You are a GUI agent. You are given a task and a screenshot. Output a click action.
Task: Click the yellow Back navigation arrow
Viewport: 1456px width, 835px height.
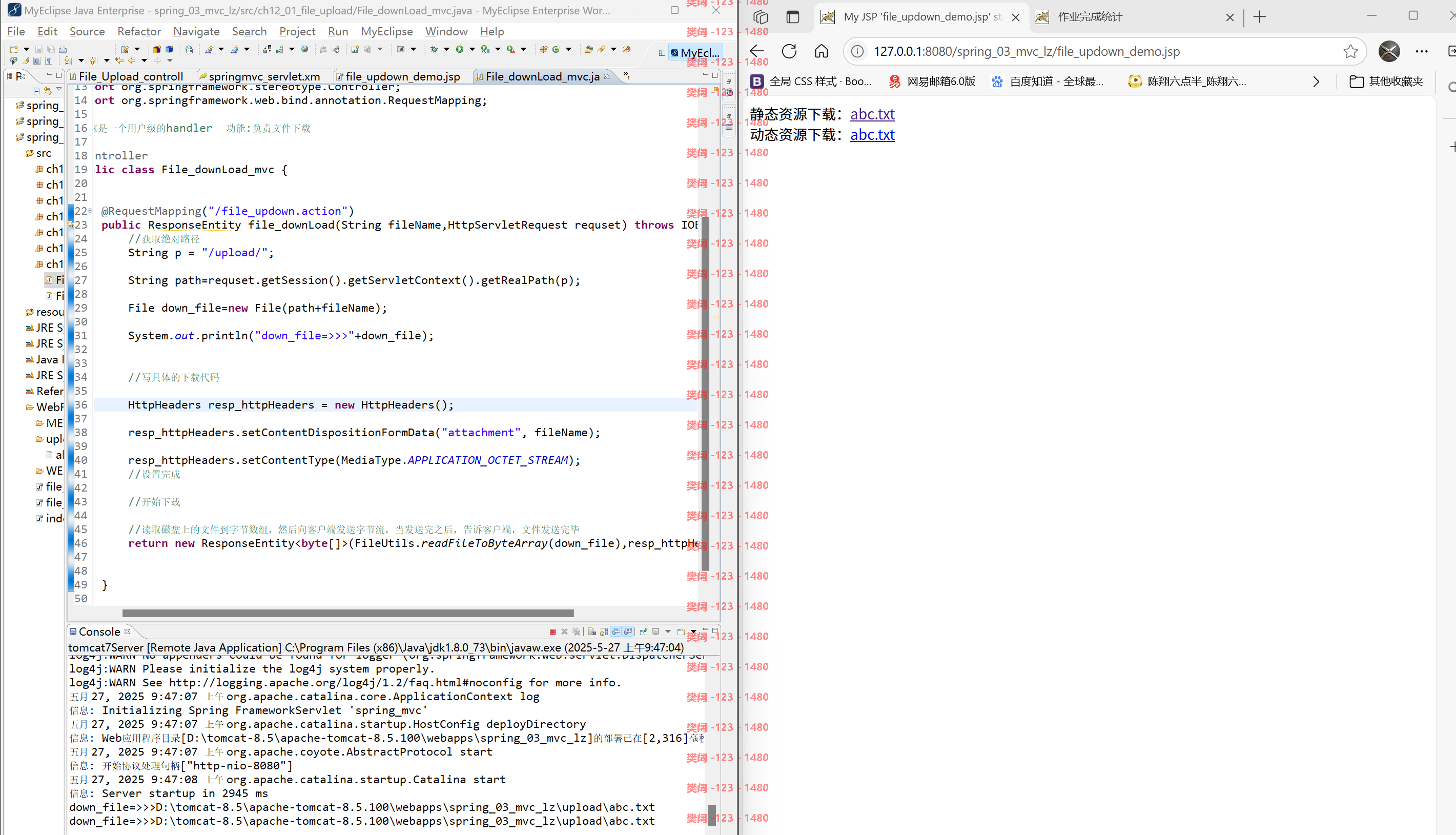[132, 60]
